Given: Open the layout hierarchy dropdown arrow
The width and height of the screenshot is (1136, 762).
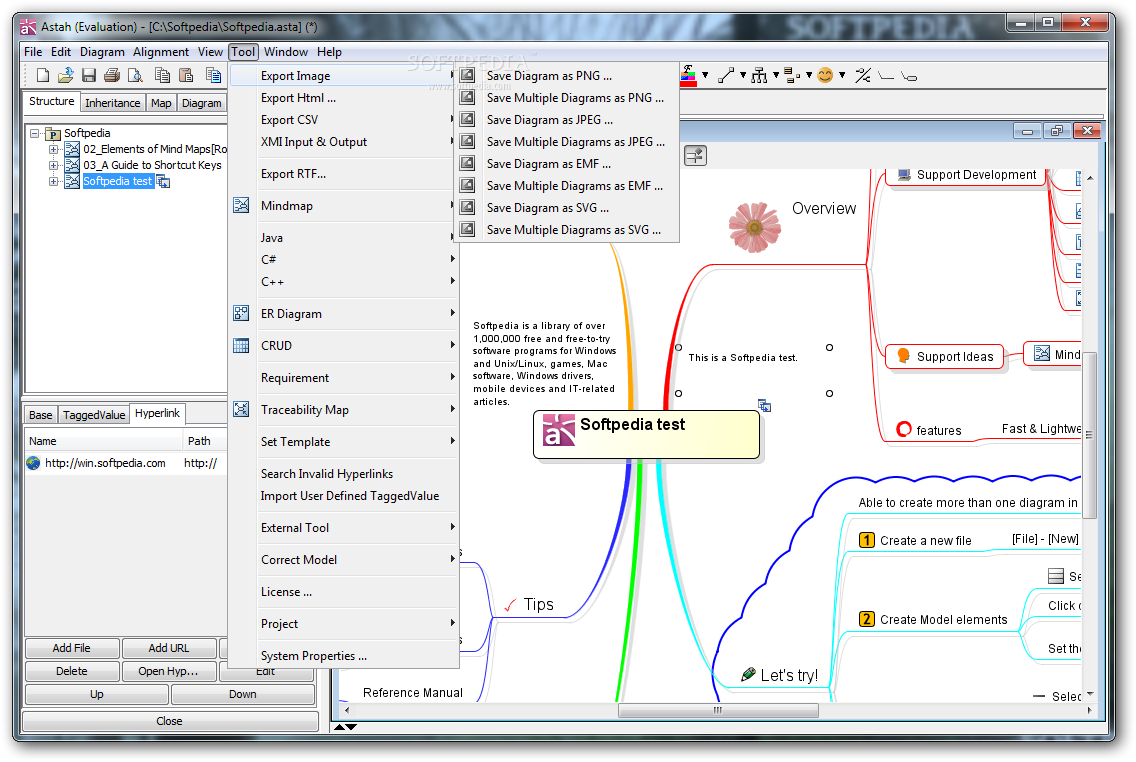Looking at the screenshot, I should (x=776, y=75).
